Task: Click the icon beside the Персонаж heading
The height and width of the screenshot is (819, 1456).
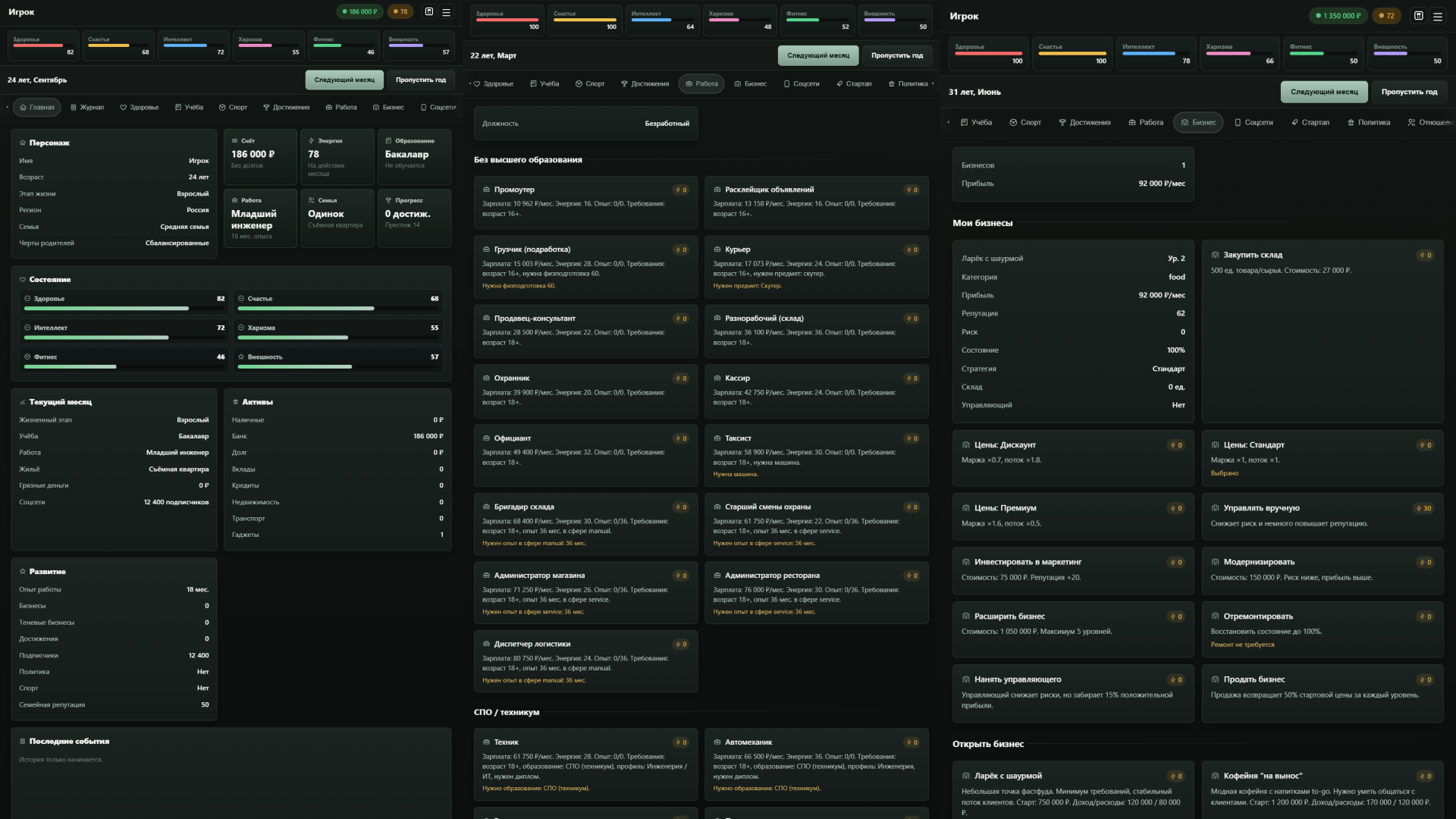Action: coord(23,143)
